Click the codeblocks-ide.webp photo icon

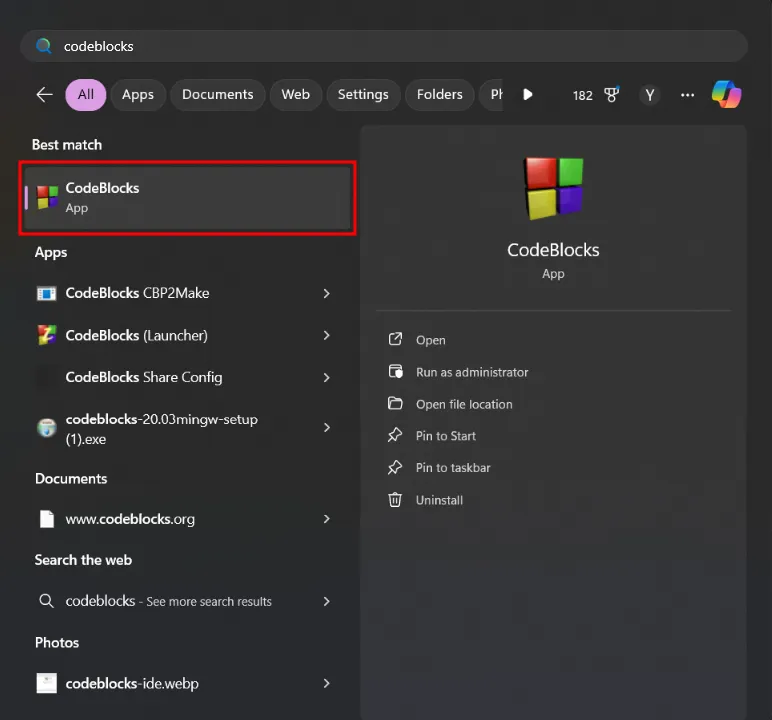click(x=47, y=684)
